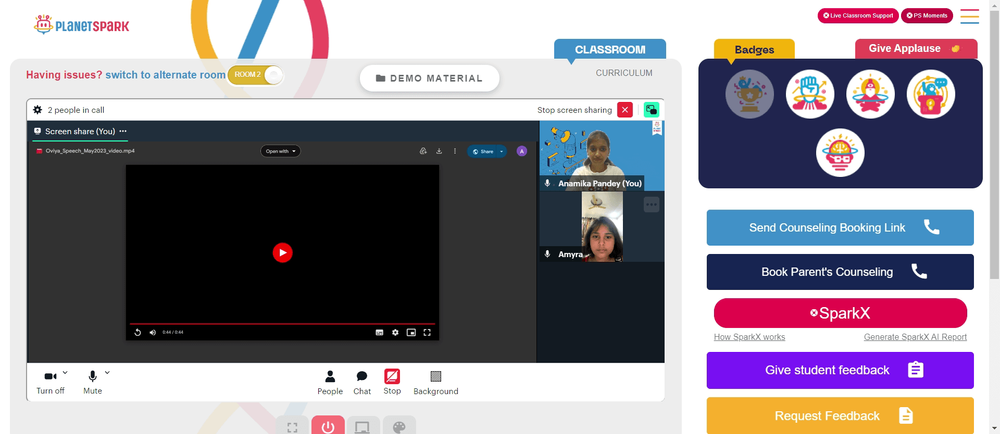Open the call settings gear icon

click(x=38, y=110)
